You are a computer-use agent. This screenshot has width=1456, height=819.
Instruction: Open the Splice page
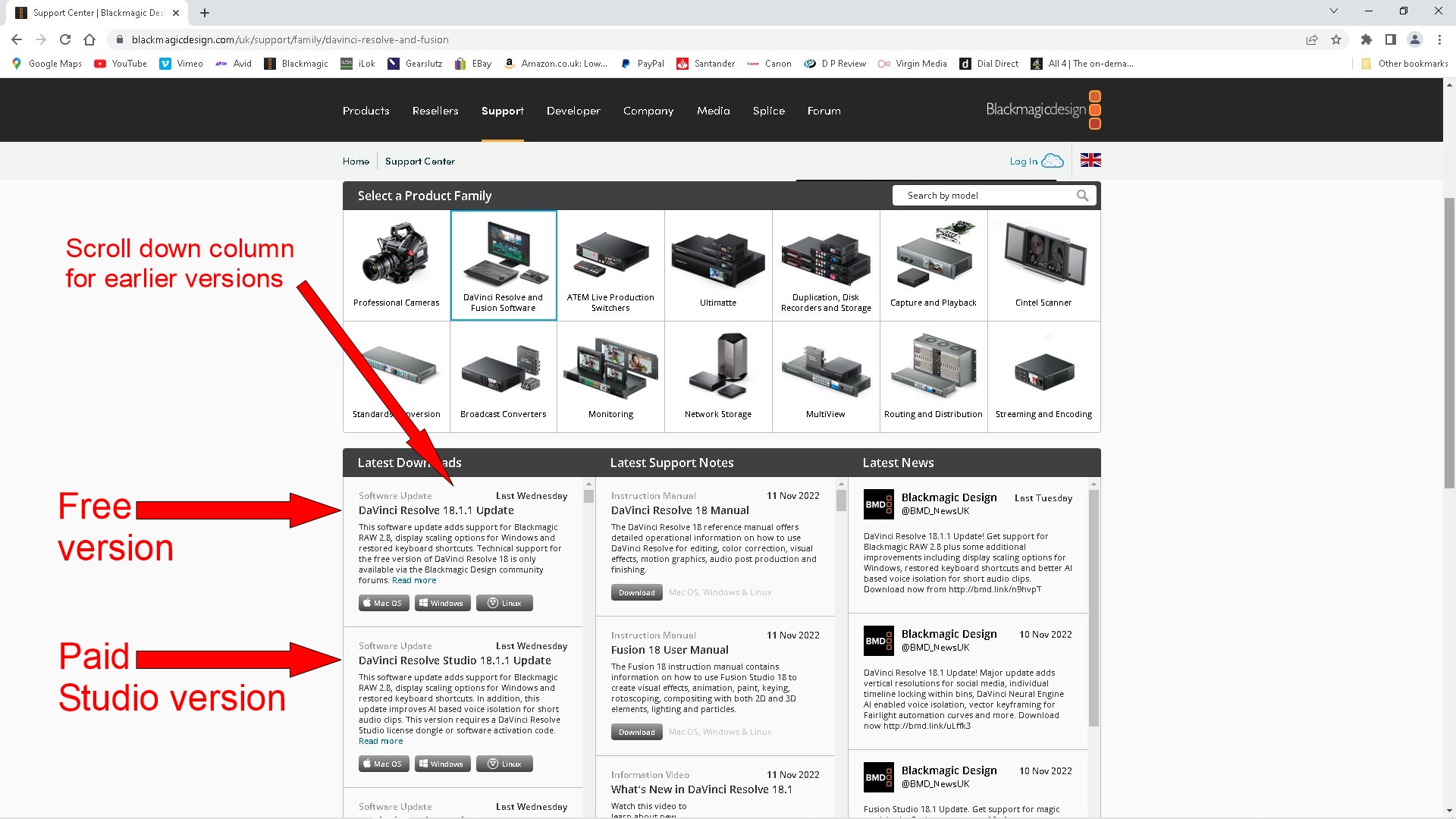point(769,111)
